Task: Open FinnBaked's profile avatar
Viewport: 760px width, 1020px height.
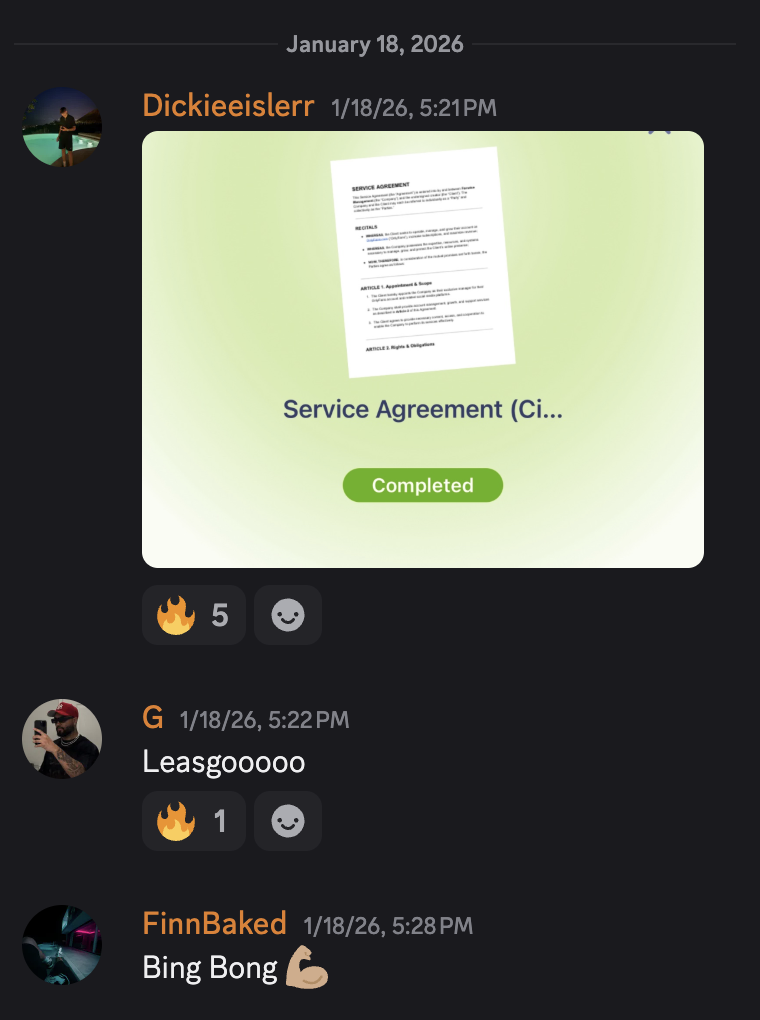Action: pos(62,945)
